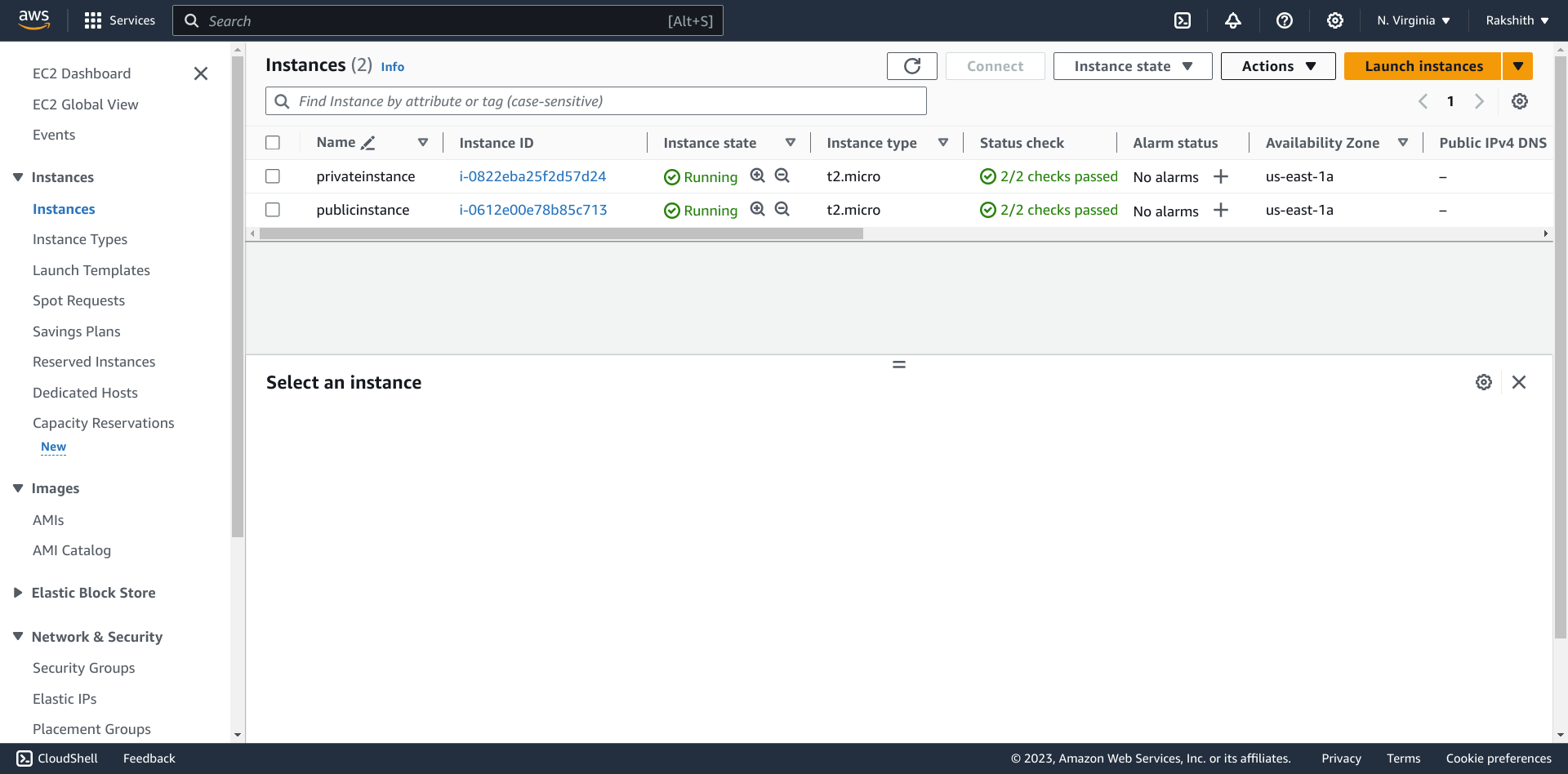Click the sidebar vertical scrollbar
Screen dimensions: 1568x774
pos(238,296)
